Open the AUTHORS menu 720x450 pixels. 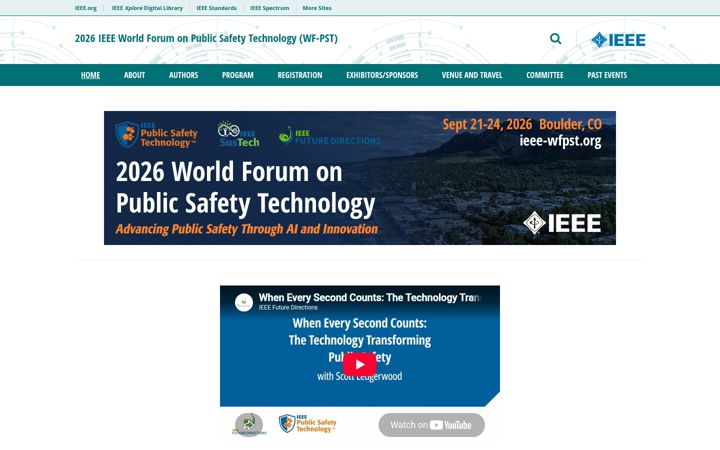pyautogui.click(x=183, y=75)
